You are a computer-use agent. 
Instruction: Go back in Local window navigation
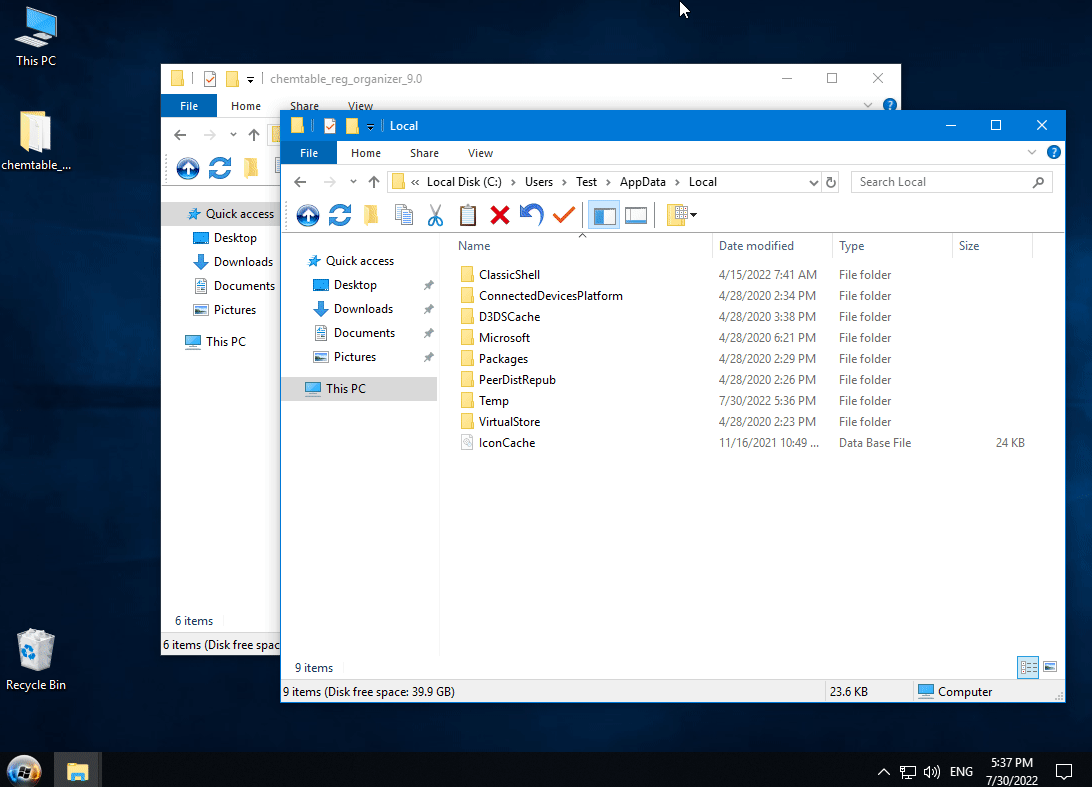300,182
